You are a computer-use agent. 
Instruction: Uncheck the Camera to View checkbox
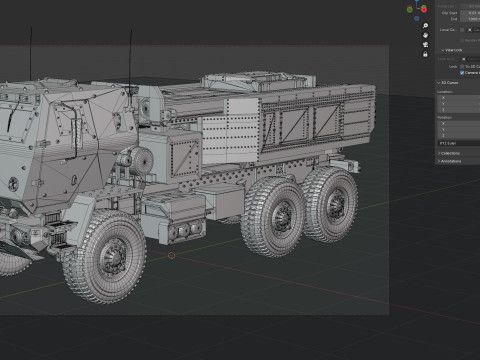pyautogui.click(x=462, y=73)
